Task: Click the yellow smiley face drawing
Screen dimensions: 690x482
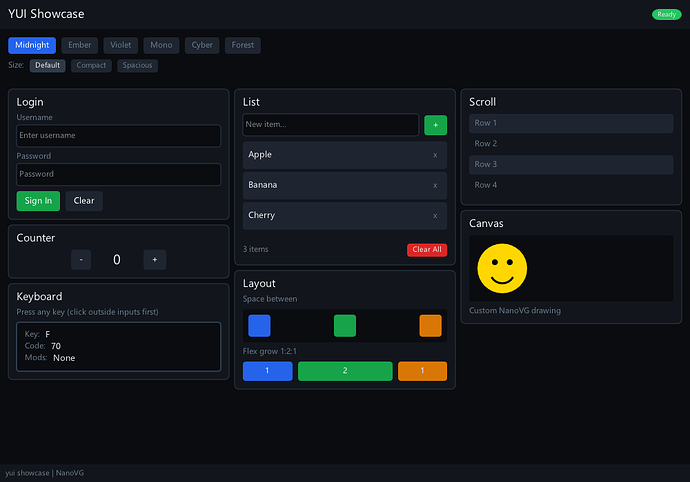Action: [x=502, y=268]
